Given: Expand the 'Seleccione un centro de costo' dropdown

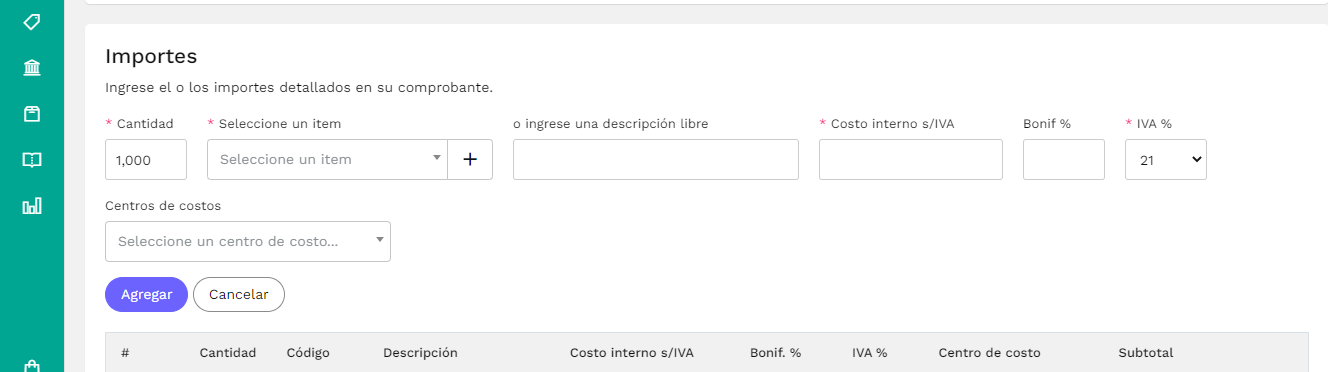Looking at the screenshot, I should [x=248, y=241].
